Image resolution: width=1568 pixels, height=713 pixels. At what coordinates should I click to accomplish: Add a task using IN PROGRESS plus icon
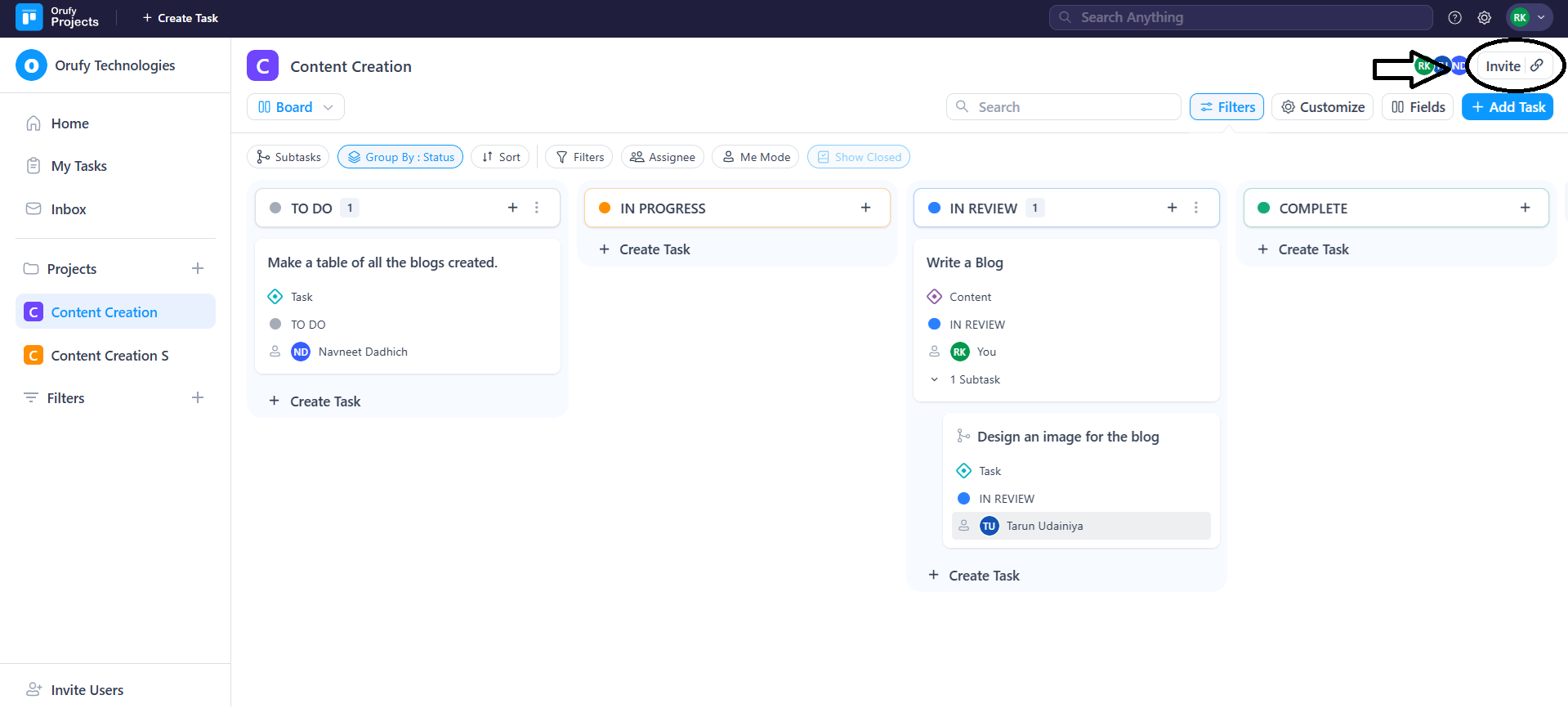(x=865, y=208)
